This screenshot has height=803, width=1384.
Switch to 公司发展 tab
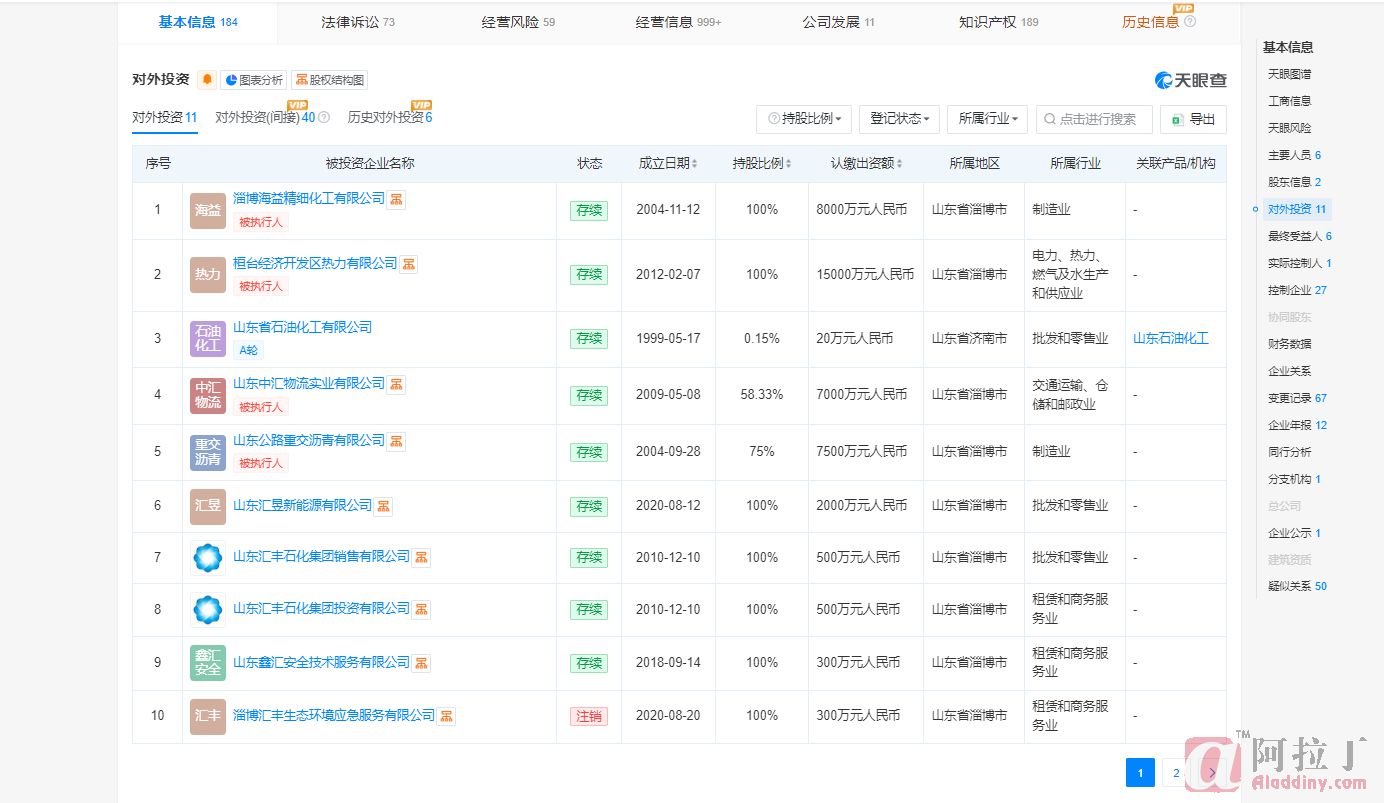838,22
